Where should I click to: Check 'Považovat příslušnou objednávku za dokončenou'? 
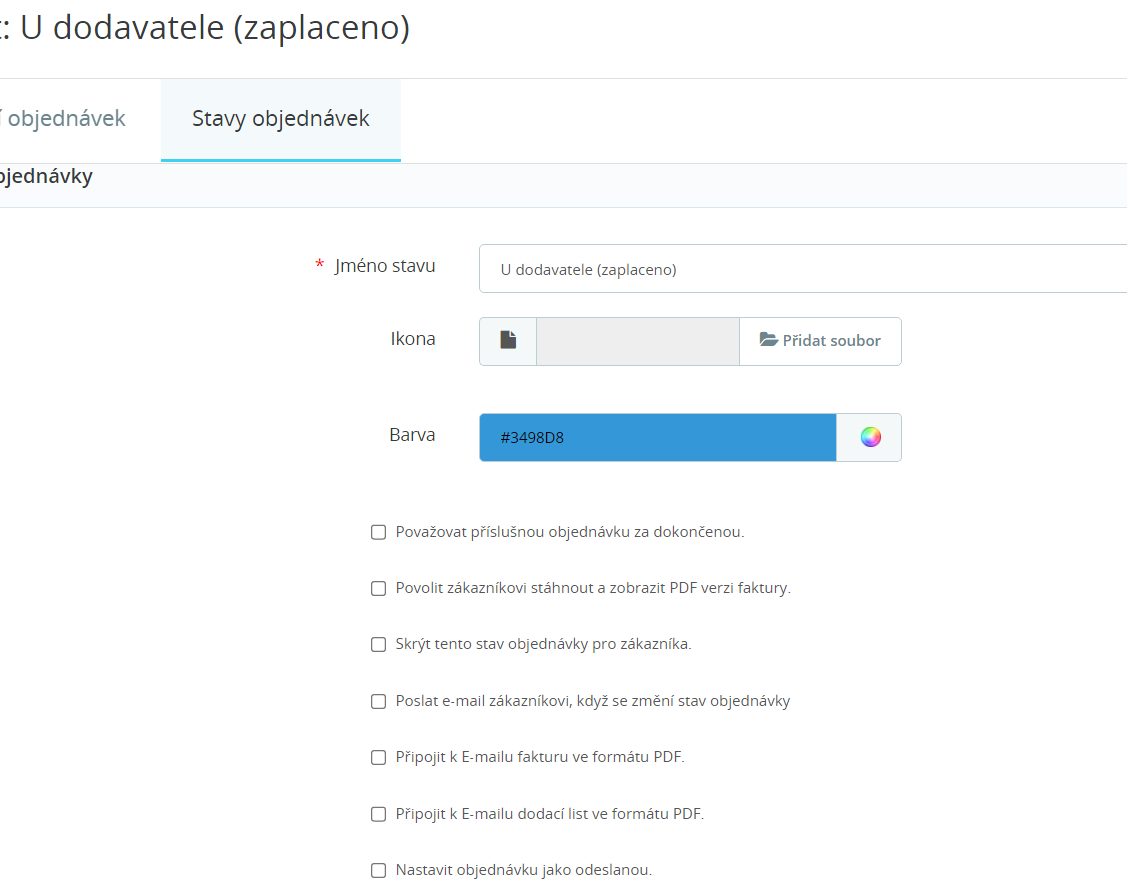(379, 532)
